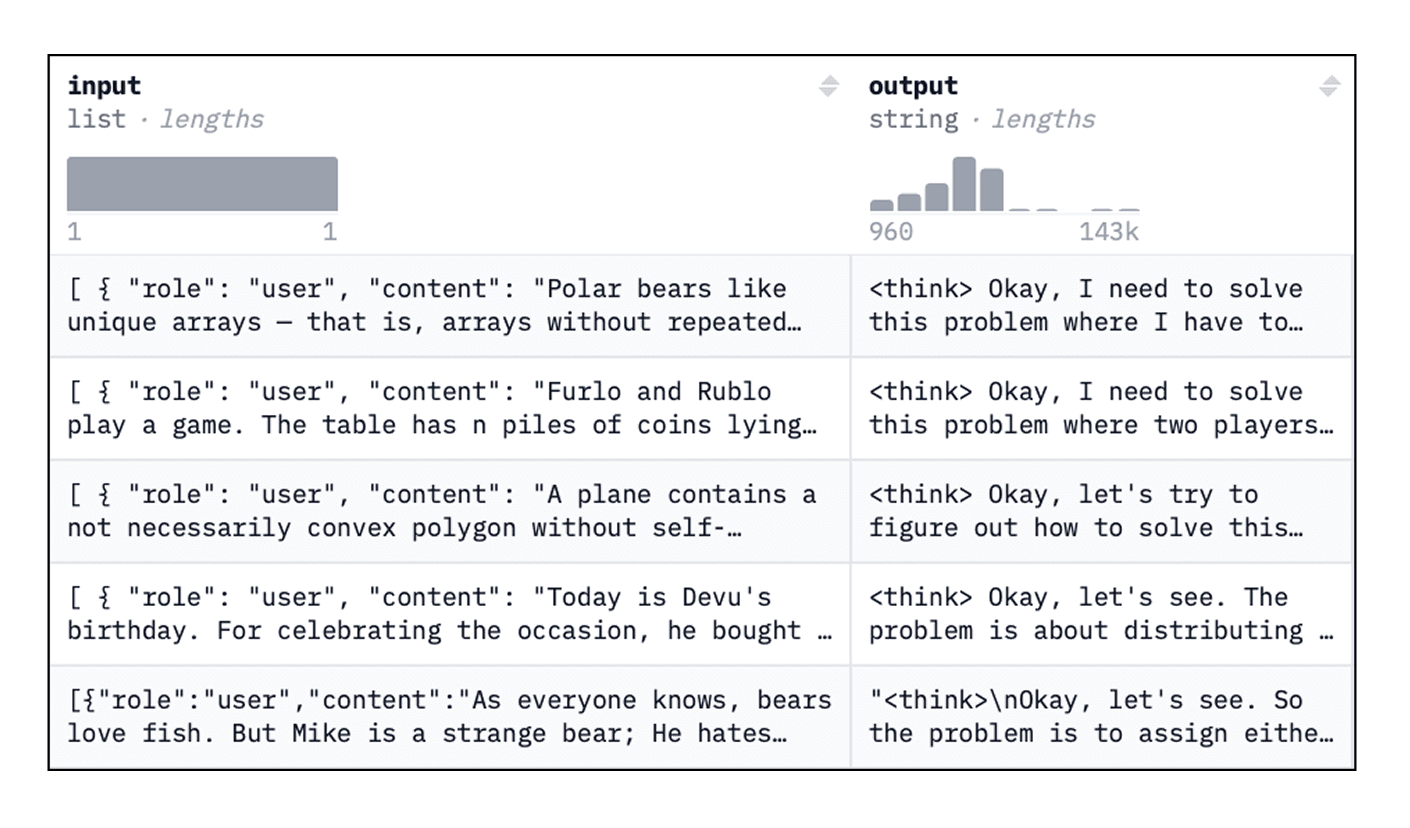Expand first row output think cell
1410x828 pixels.
click(x=1101, y=305)
